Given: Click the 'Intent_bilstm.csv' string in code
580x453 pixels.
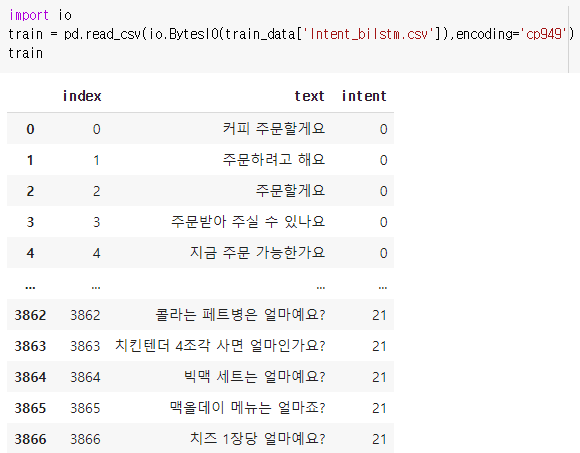Looking at the screenshot, I should (x=369, y=34).
